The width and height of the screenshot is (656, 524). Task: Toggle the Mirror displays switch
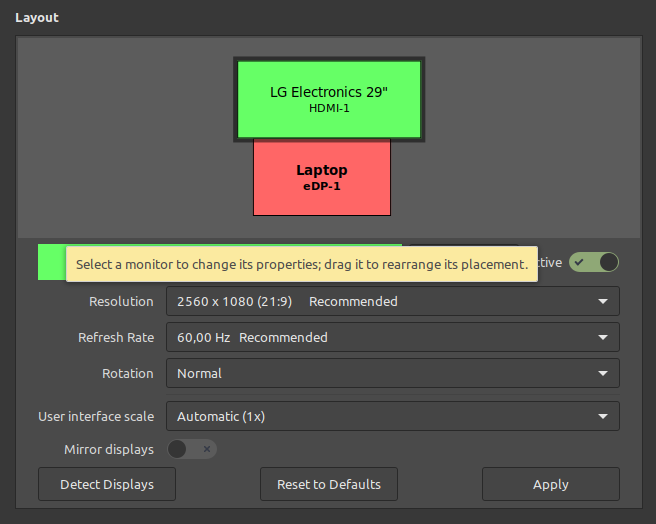191,449
